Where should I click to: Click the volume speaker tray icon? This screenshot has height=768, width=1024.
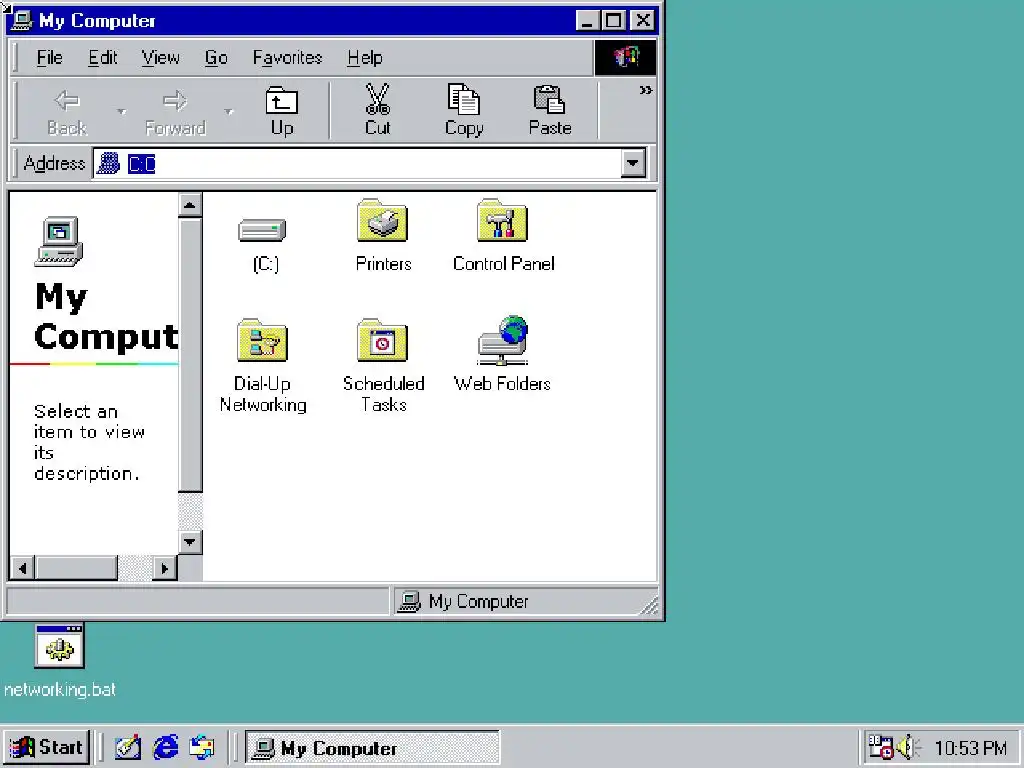pyautogui.click(x=908, y=747)
